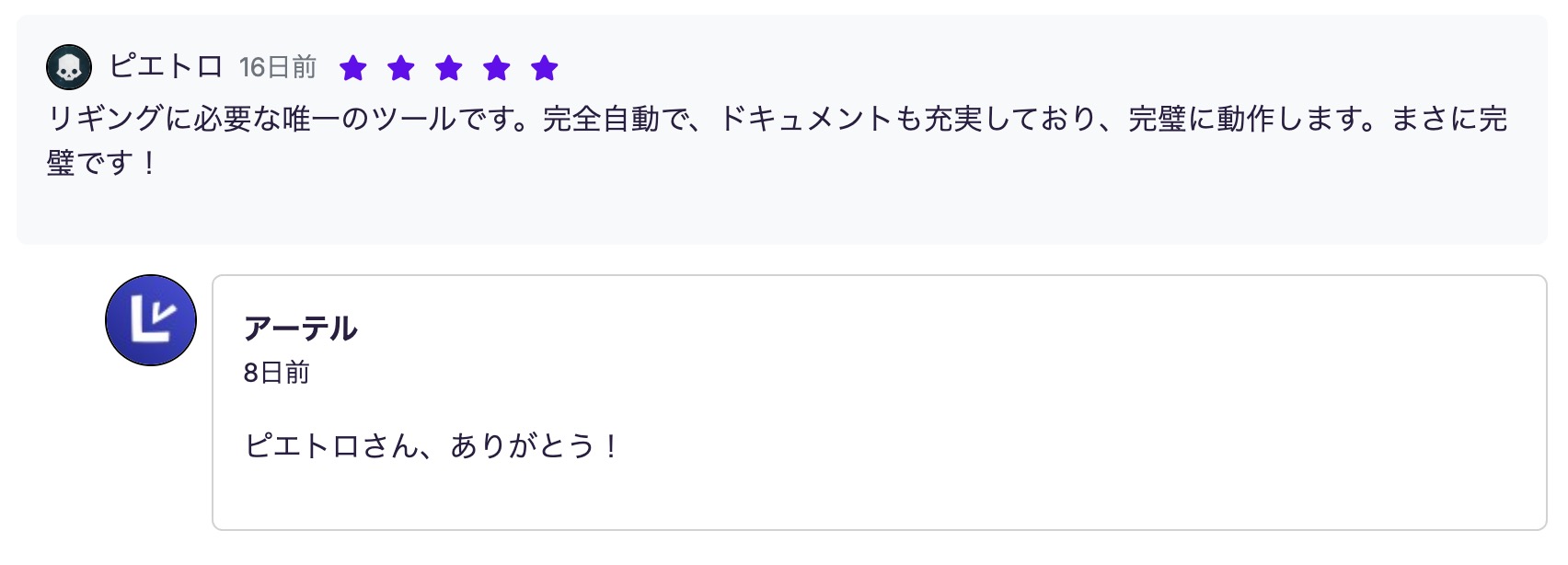Viewport: 1568px width, 565px height.
Task: Click the 16日前 review timestamp
Action: pos(277,67)
